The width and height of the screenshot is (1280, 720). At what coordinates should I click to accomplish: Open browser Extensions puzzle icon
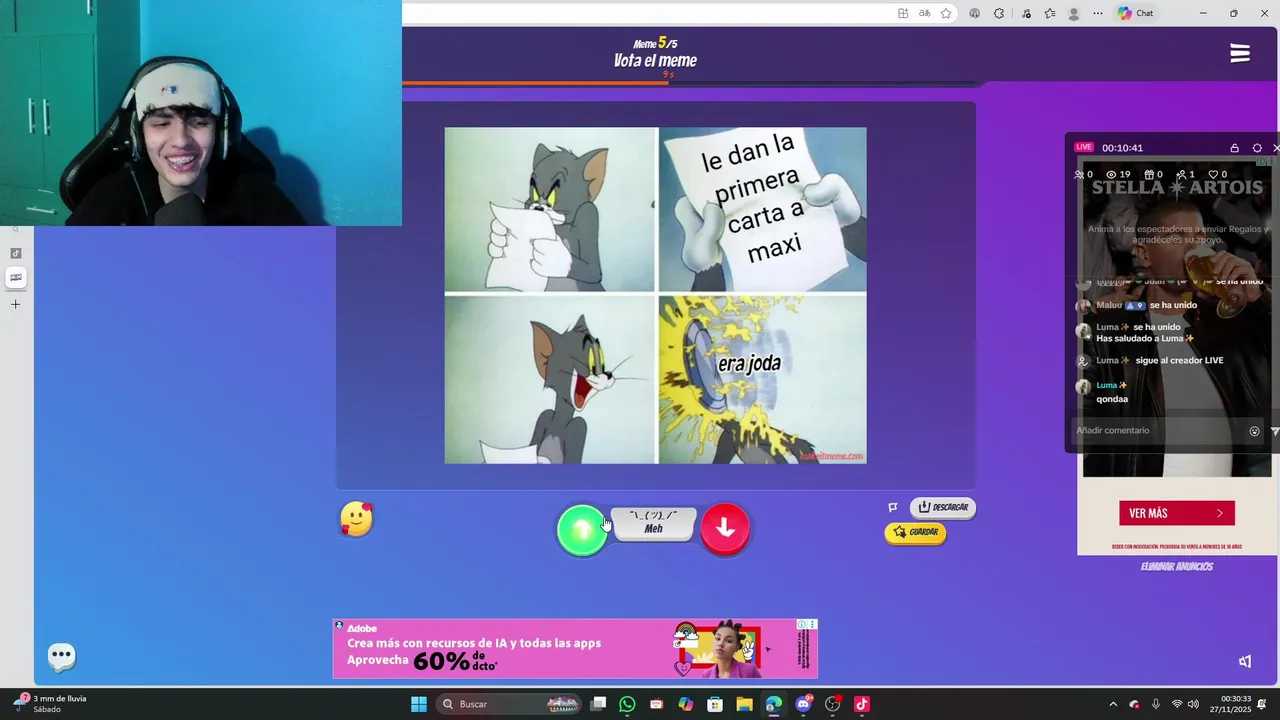click(x=999, y=13)
